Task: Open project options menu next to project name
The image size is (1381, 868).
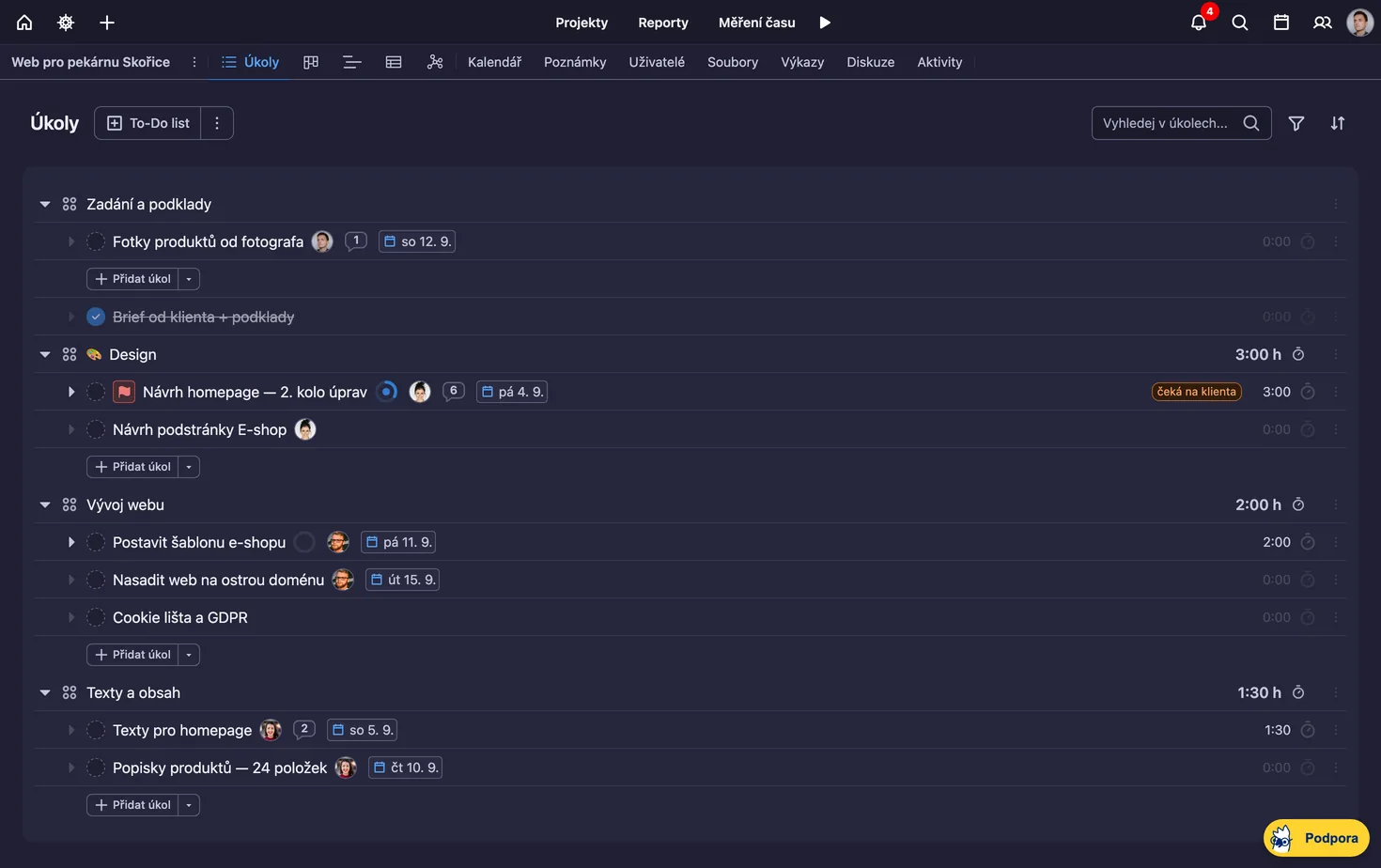Action: click(x=194, y=62)
